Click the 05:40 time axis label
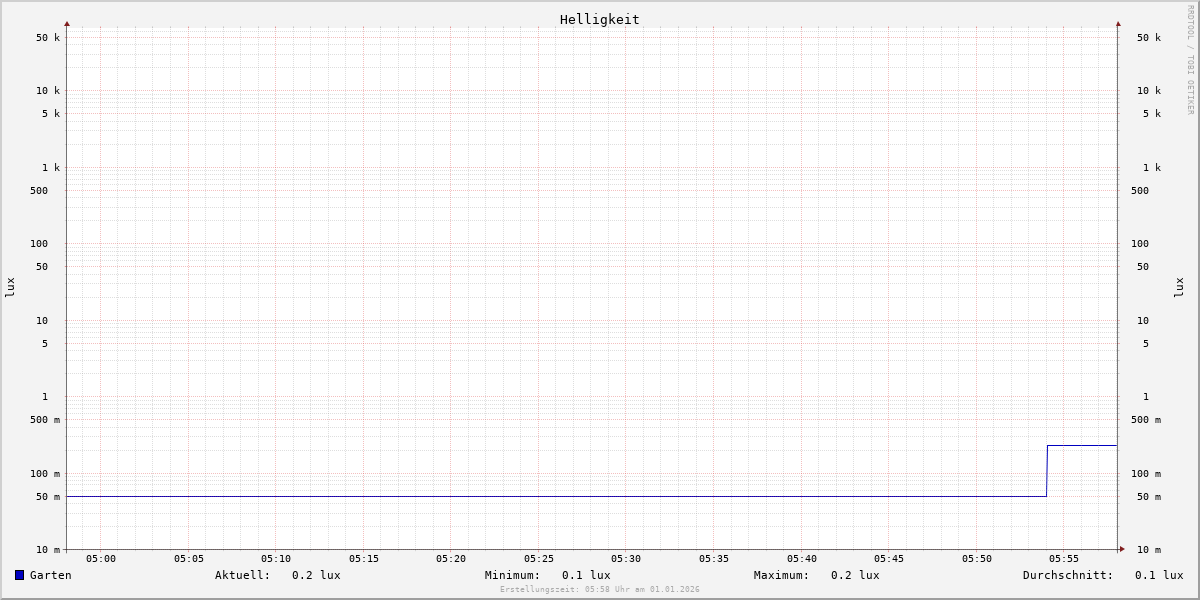Viewport: 1200px width, 600px height. [x=802, y=559]
